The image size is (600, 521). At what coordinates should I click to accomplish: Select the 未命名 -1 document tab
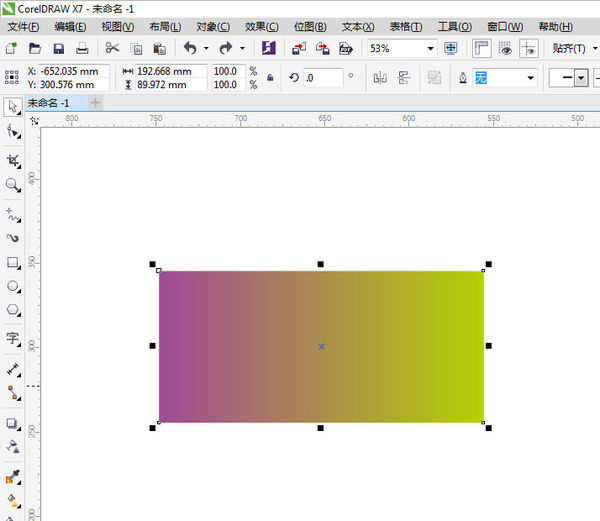tap(56, 103)
